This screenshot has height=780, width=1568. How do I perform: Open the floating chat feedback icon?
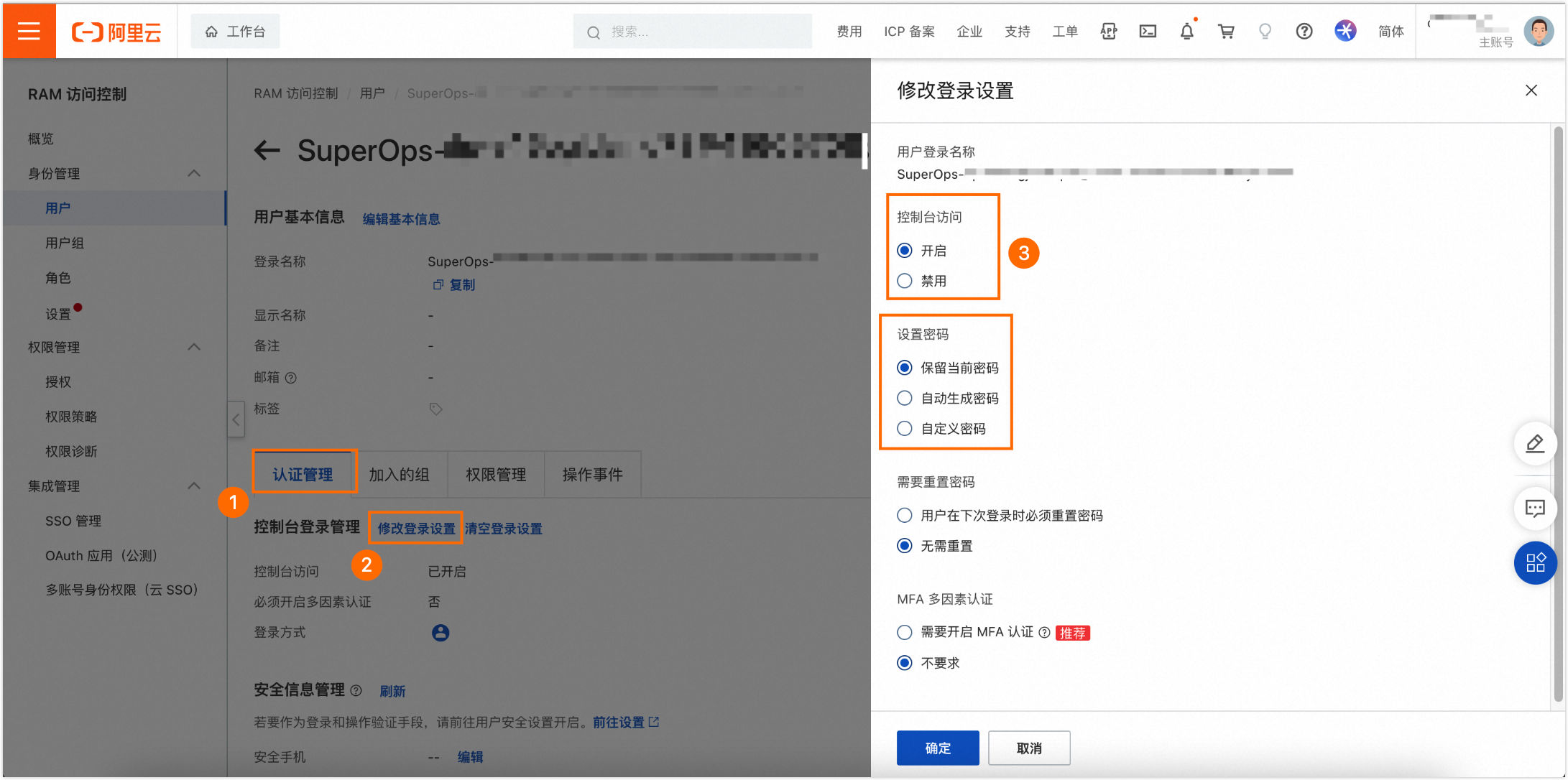[x=1535, y=509]
